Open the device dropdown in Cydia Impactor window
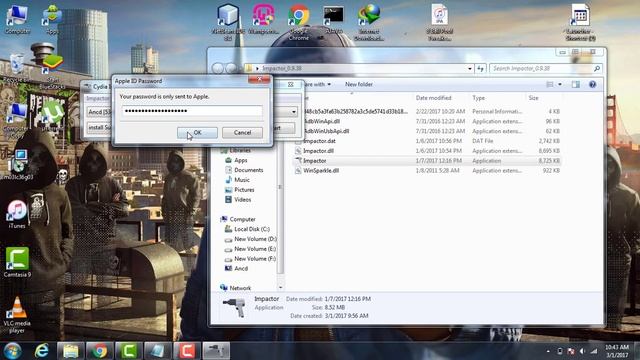Screen dimensions: 640x360 (293, 111)
